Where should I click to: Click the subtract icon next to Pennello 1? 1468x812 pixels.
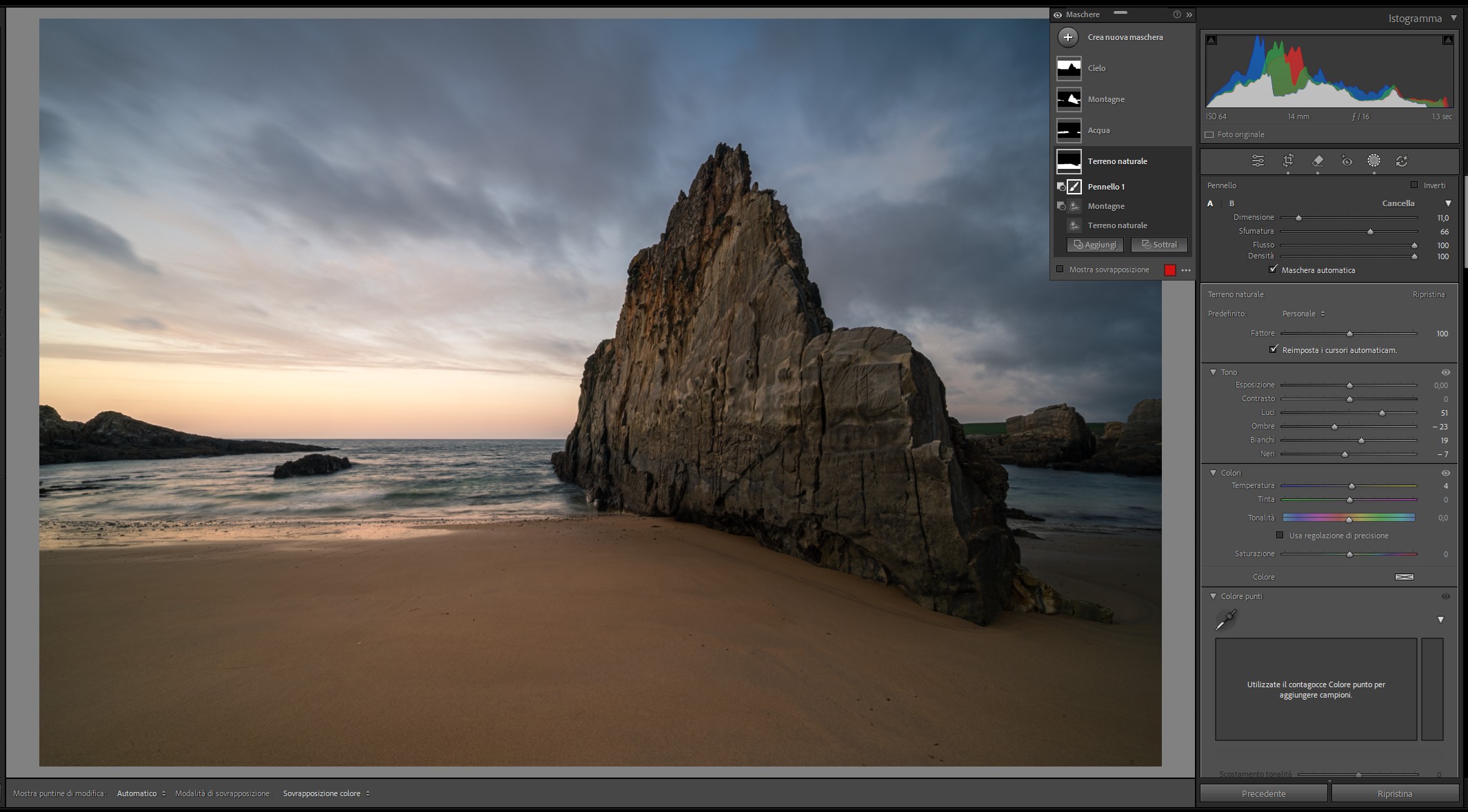pos(1061,187)
